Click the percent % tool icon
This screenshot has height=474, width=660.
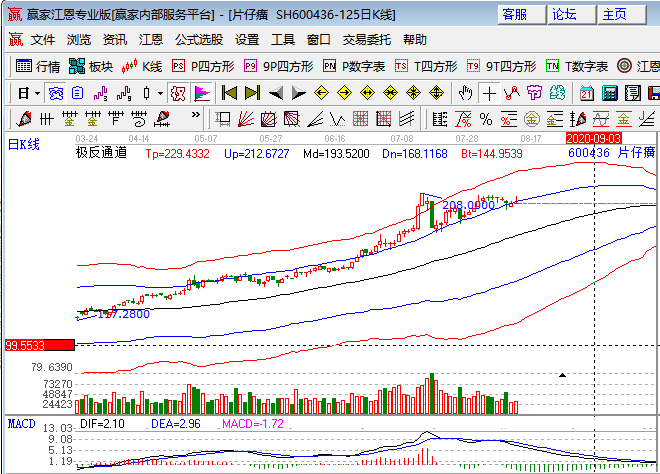pyautogui.click(x=486, y=120)
